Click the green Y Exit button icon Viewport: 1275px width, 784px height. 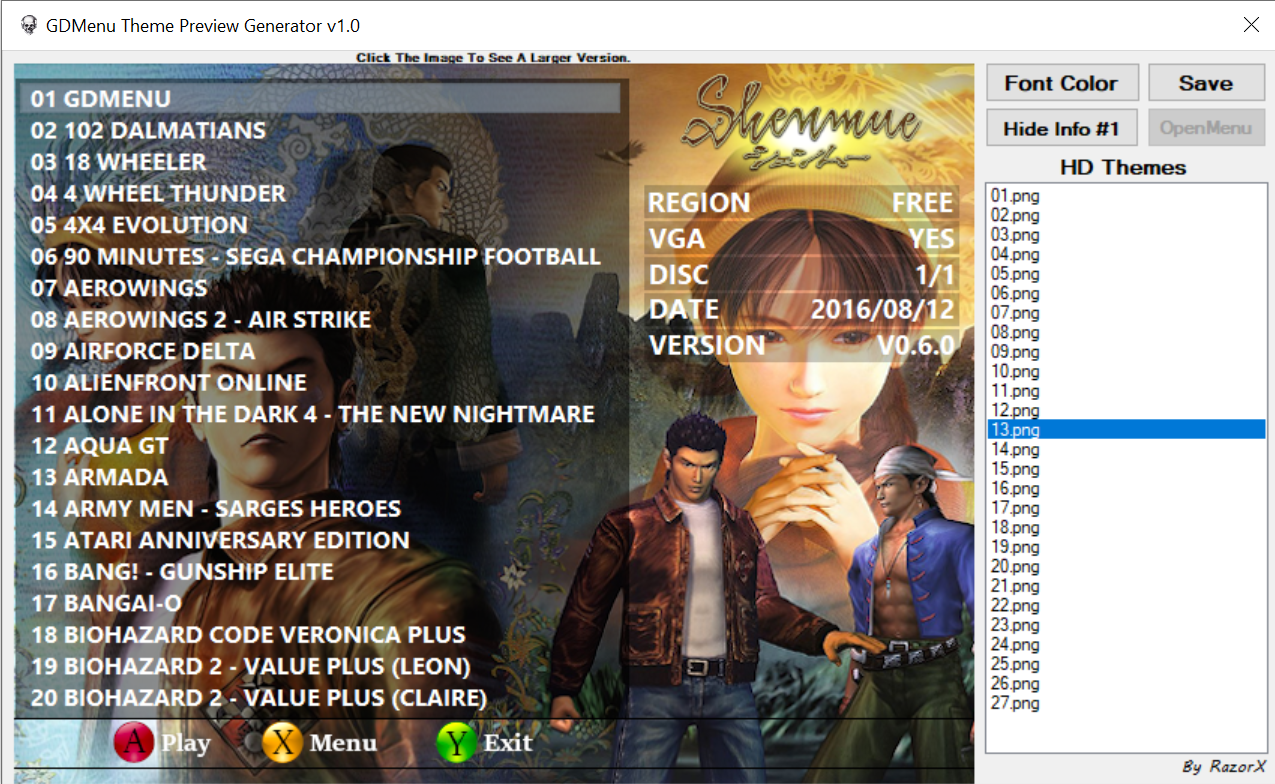click(x=457, y=743)
